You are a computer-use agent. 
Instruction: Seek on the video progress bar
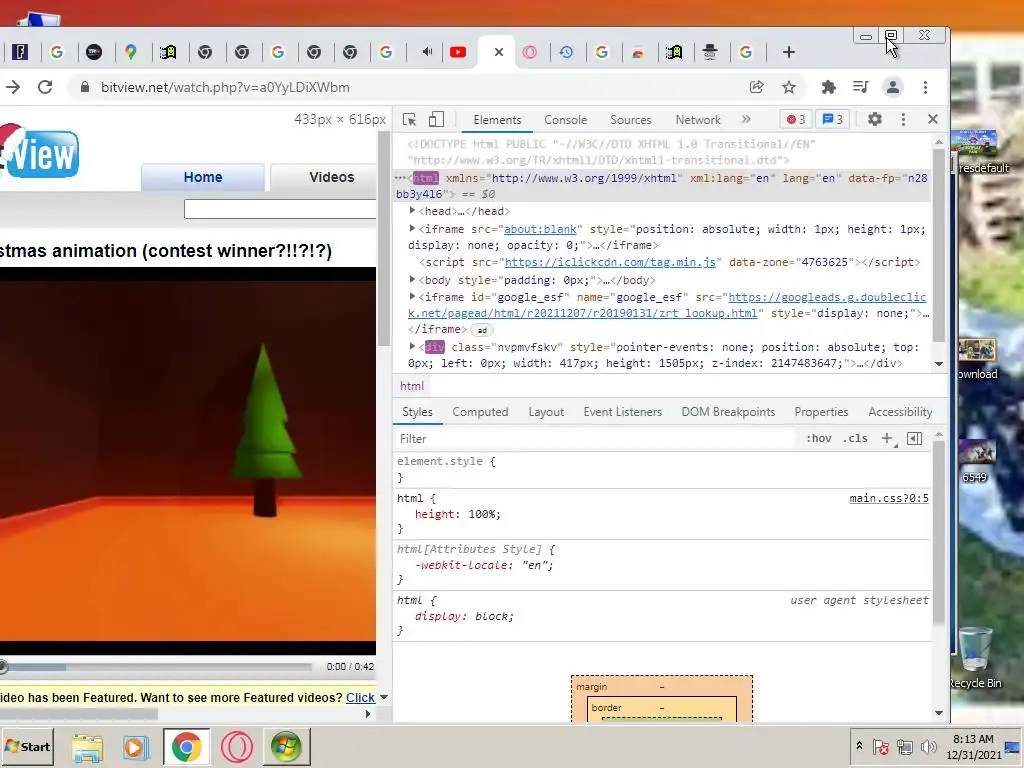(x=156, y=667)
